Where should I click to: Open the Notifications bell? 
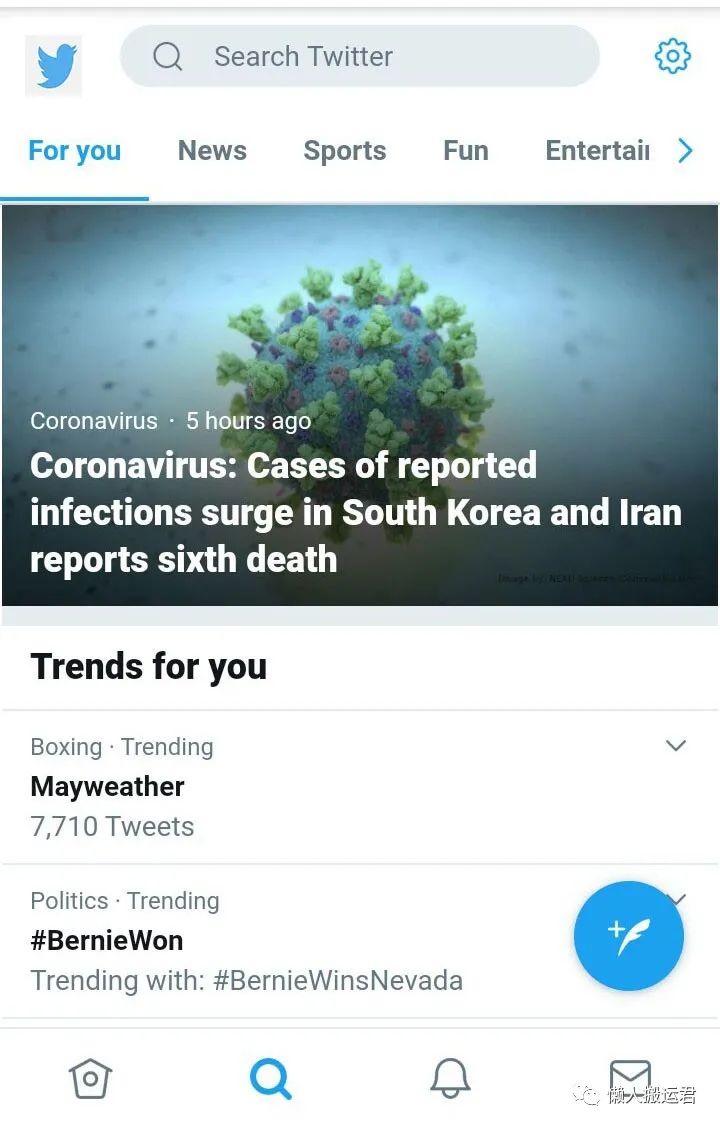[450, 1078]
